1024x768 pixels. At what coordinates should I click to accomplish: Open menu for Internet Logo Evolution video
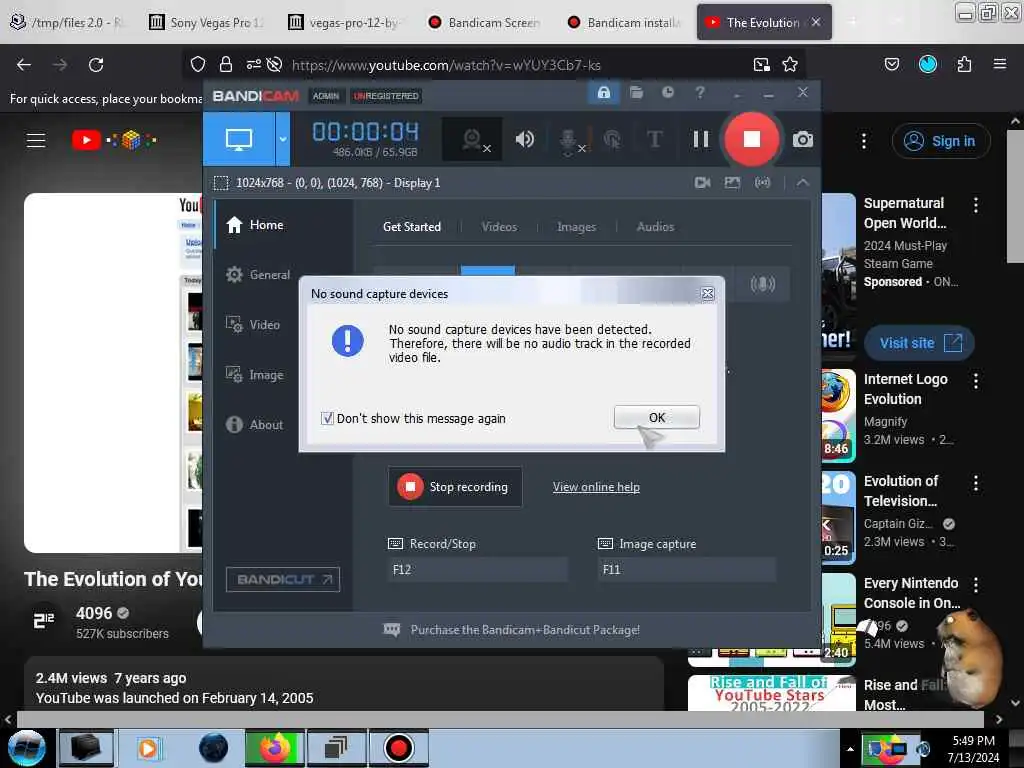(x=976, y=381)
